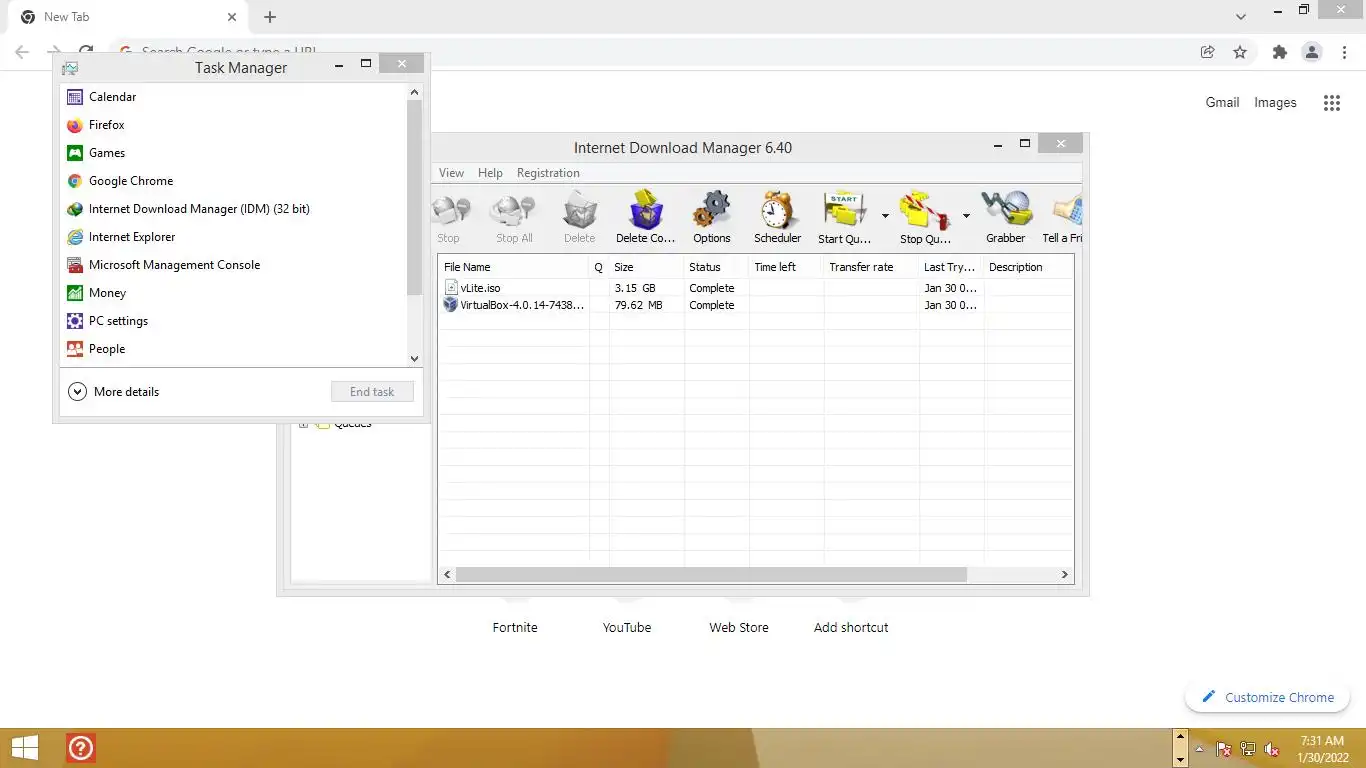Select Internet Explorer in Task Manager

click(x=234, y=237)
